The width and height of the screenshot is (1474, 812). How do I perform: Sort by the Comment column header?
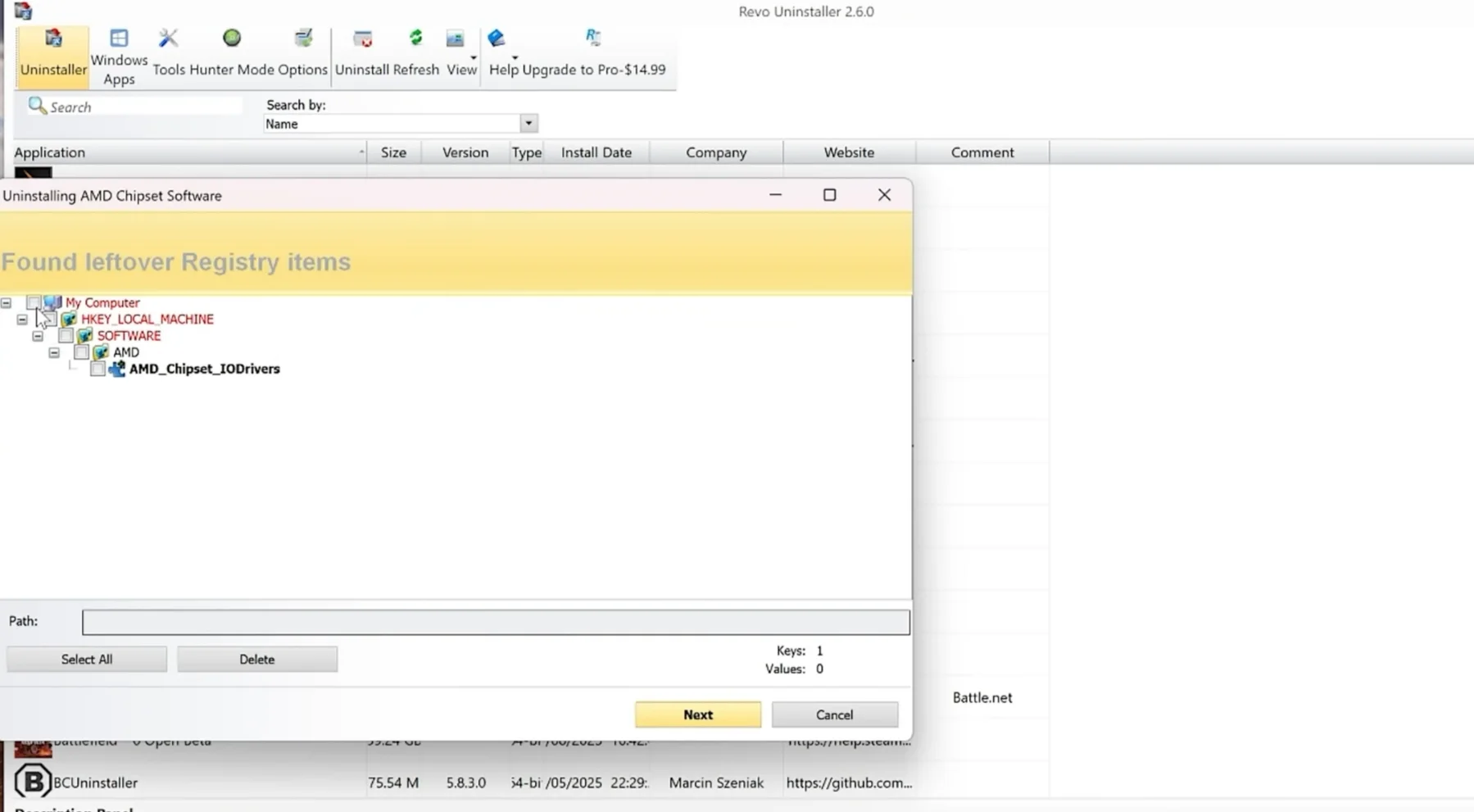982,152
